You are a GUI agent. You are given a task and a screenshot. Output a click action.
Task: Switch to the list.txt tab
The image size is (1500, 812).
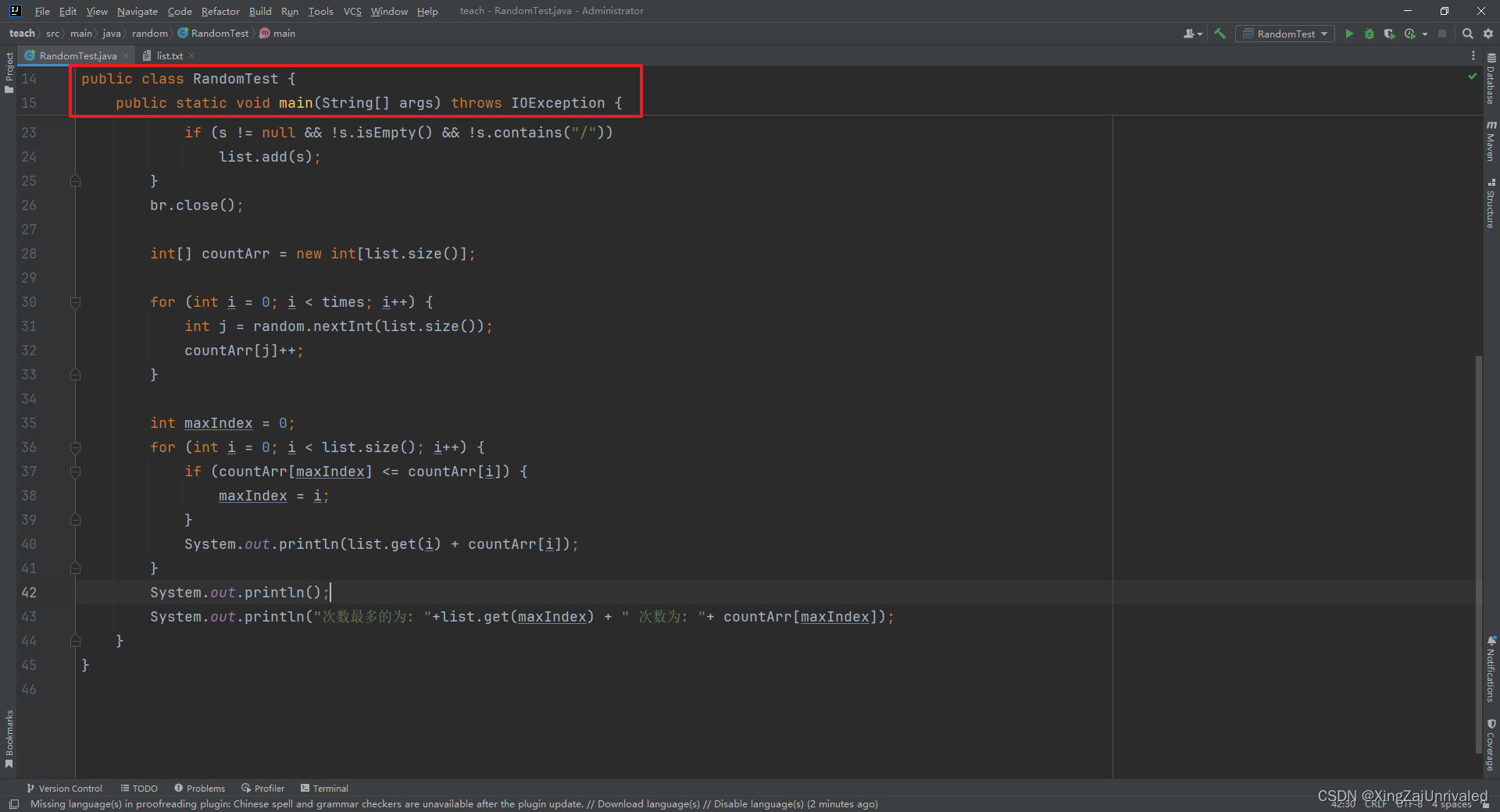(x=169, y=55)
